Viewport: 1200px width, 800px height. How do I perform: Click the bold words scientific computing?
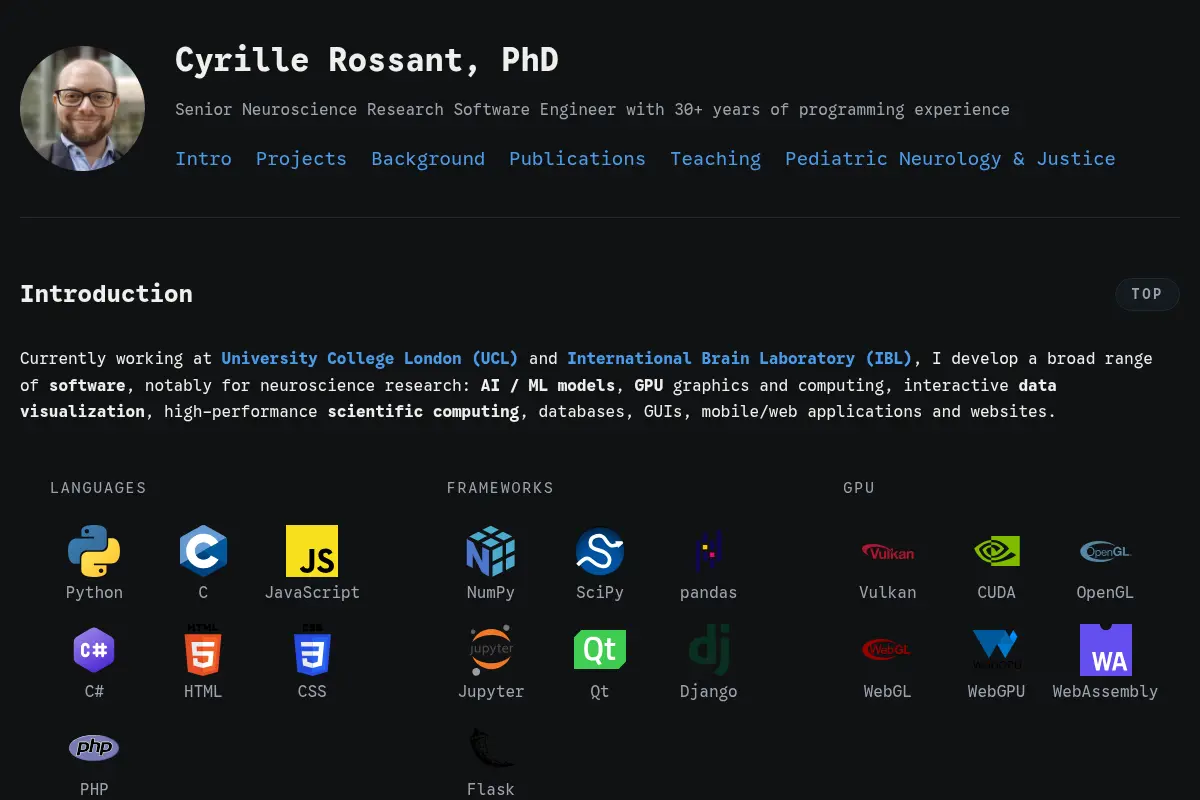pyautogui.click(x=424, y=411)
